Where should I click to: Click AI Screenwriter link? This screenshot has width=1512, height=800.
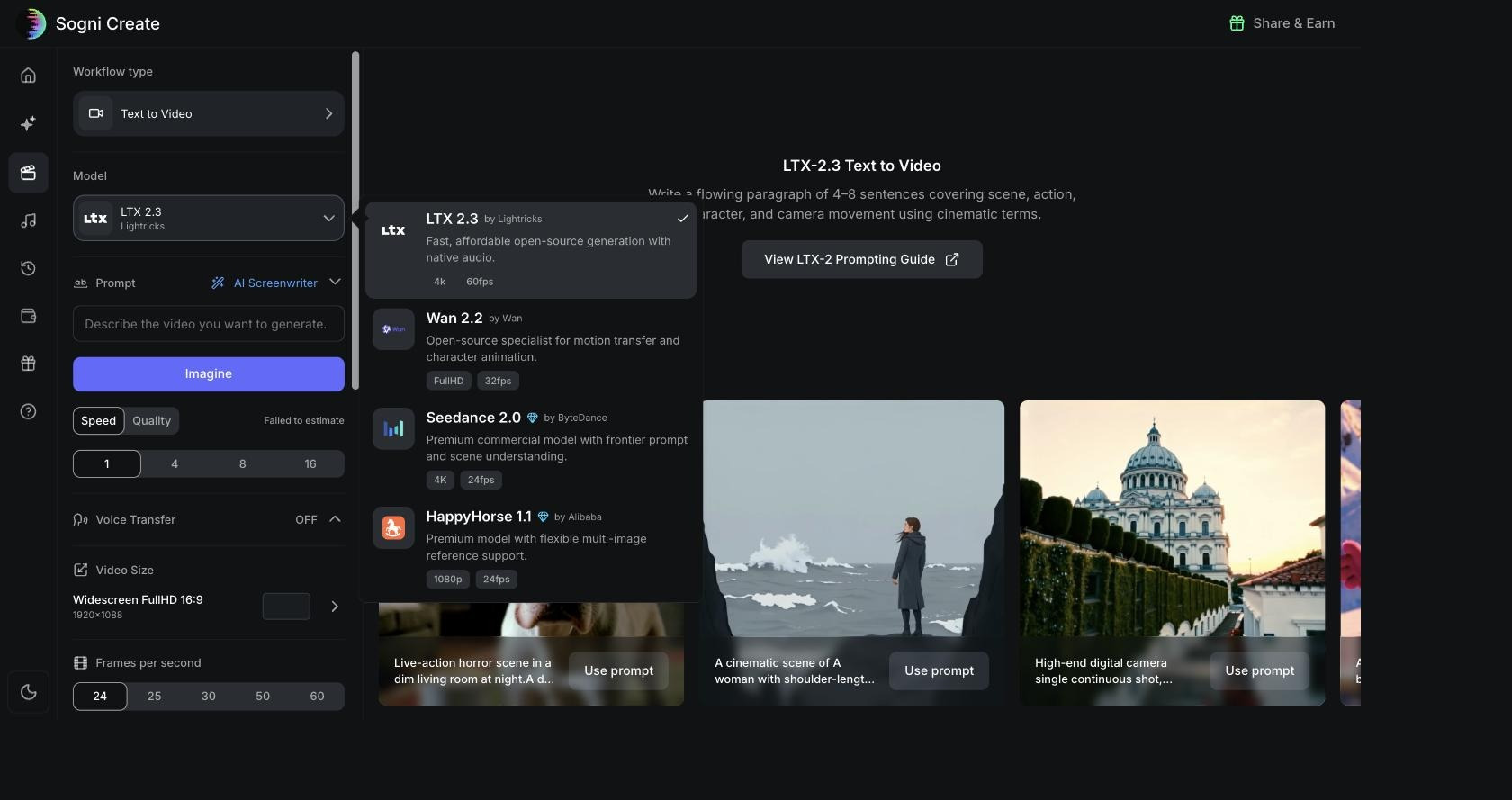(275, 283)
